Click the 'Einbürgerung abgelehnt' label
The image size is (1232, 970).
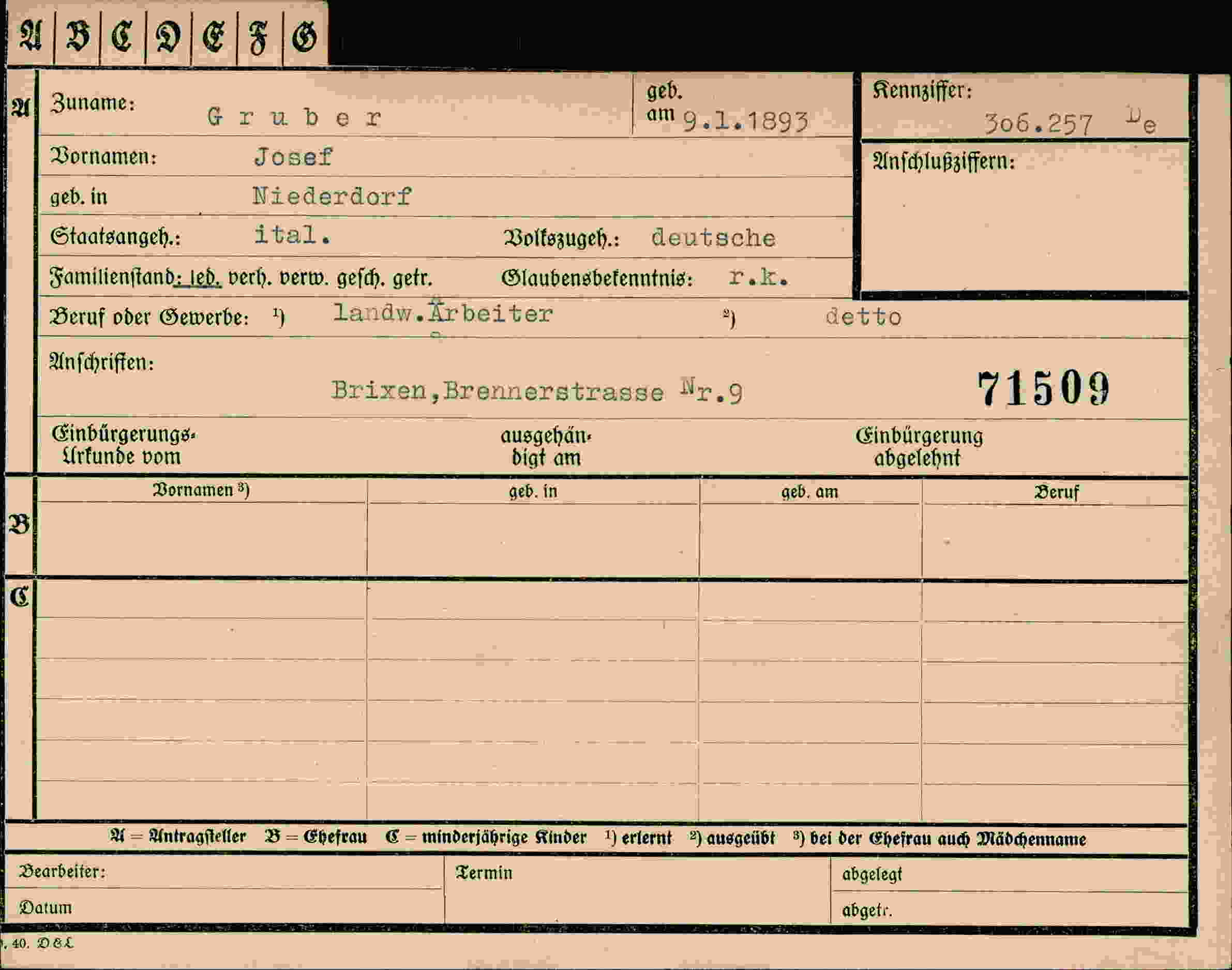(919, 447)
